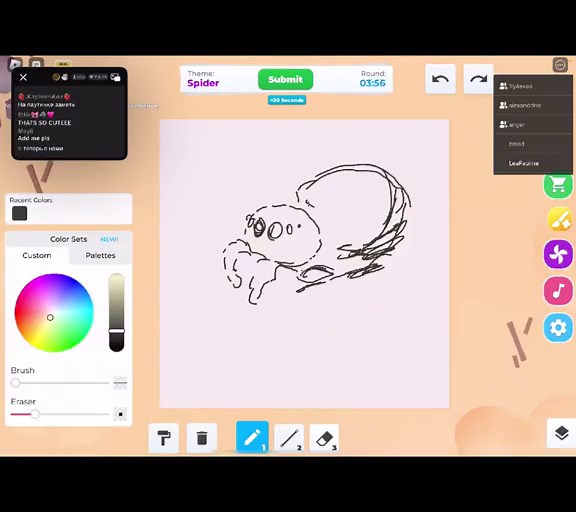Select player LeaPauline in the list

[x=533, y=163]
